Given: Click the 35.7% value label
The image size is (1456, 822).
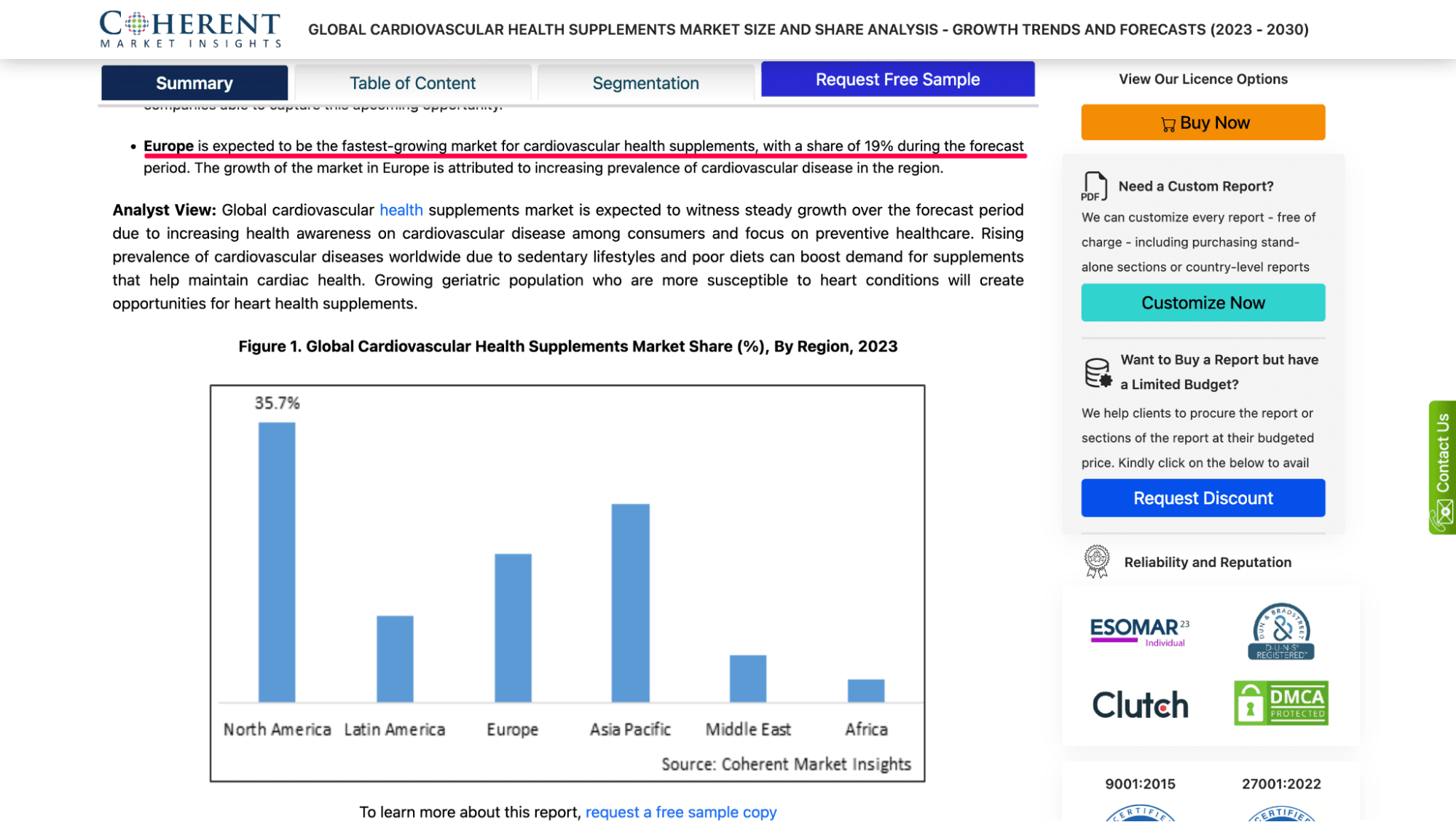Looking at the screenshot, I should [277, 403].
